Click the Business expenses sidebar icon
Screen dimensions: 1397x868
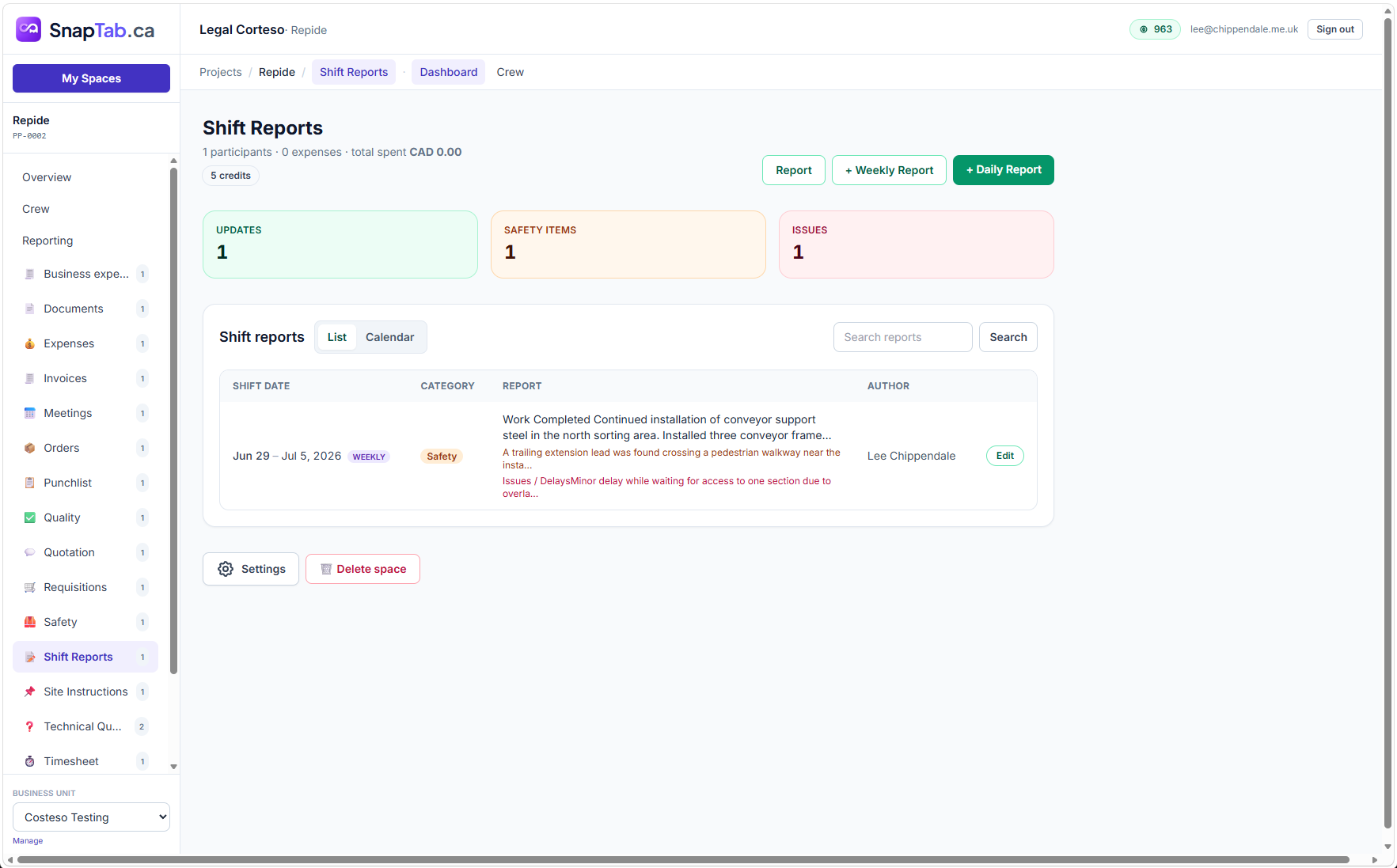(29, 274)
